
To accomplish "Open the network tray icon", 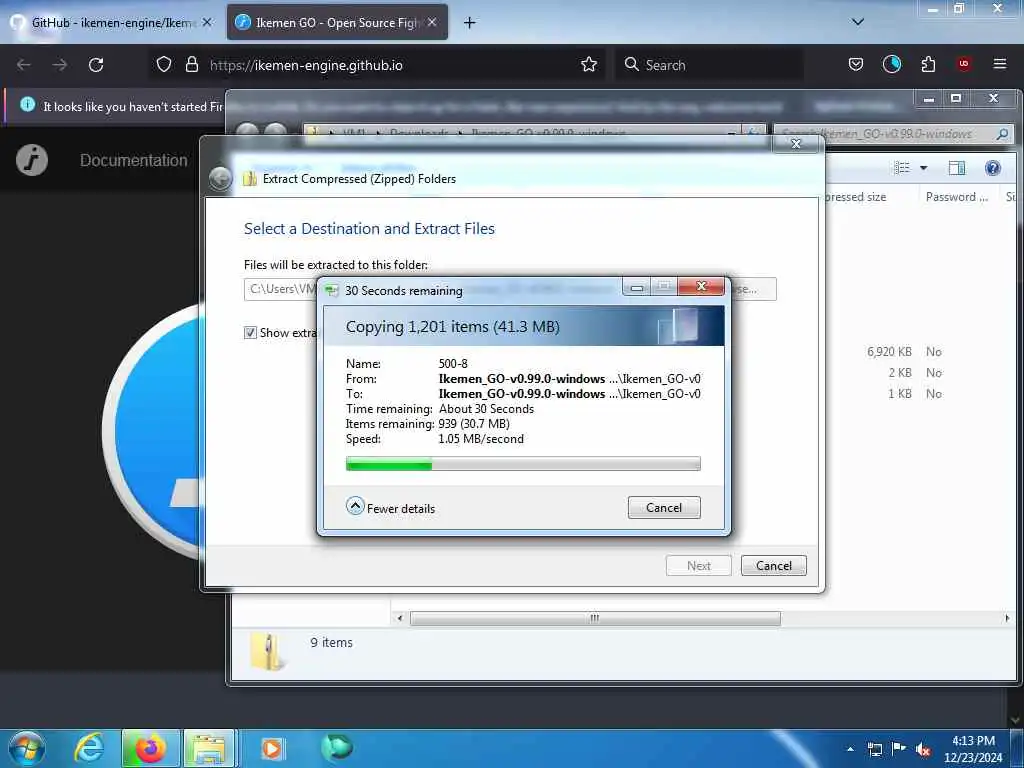I will [874, 749].
